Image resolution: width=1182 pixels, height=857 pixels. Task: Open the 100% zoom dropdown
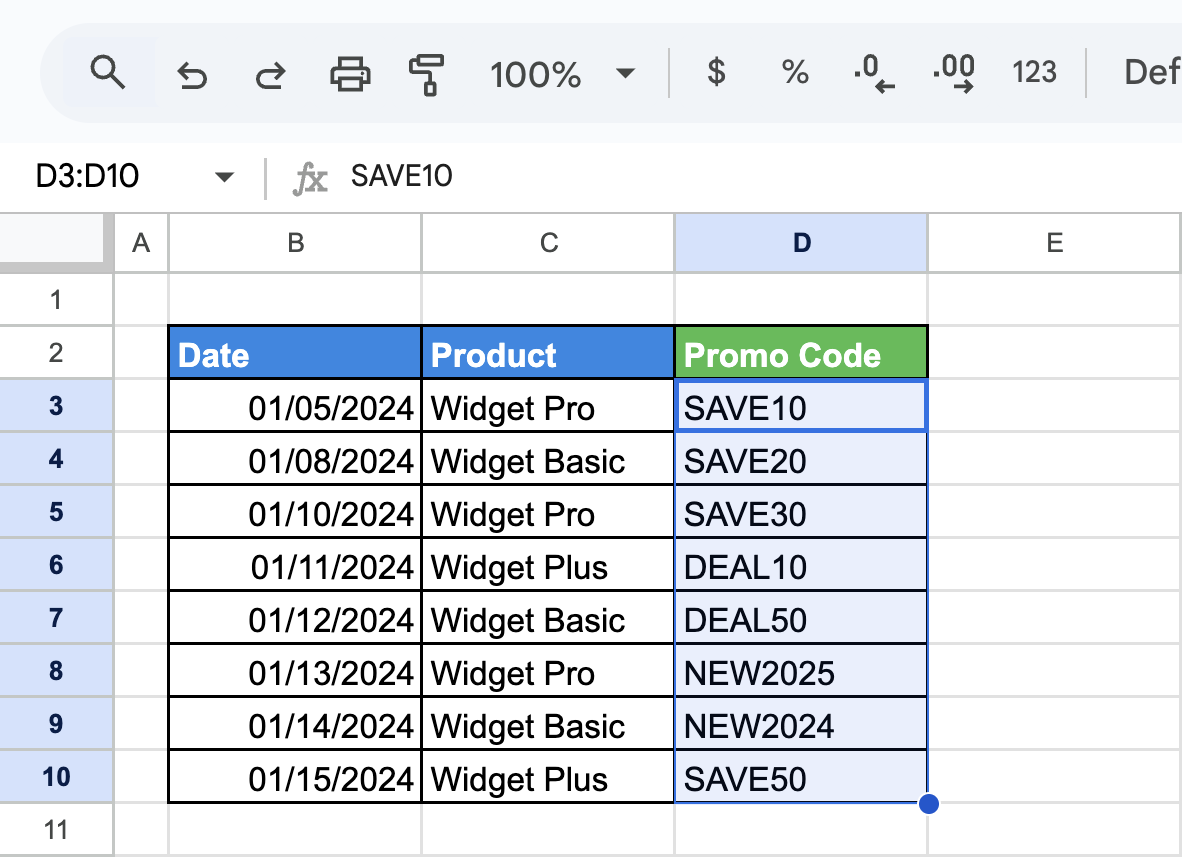click(x=562, y=74)
